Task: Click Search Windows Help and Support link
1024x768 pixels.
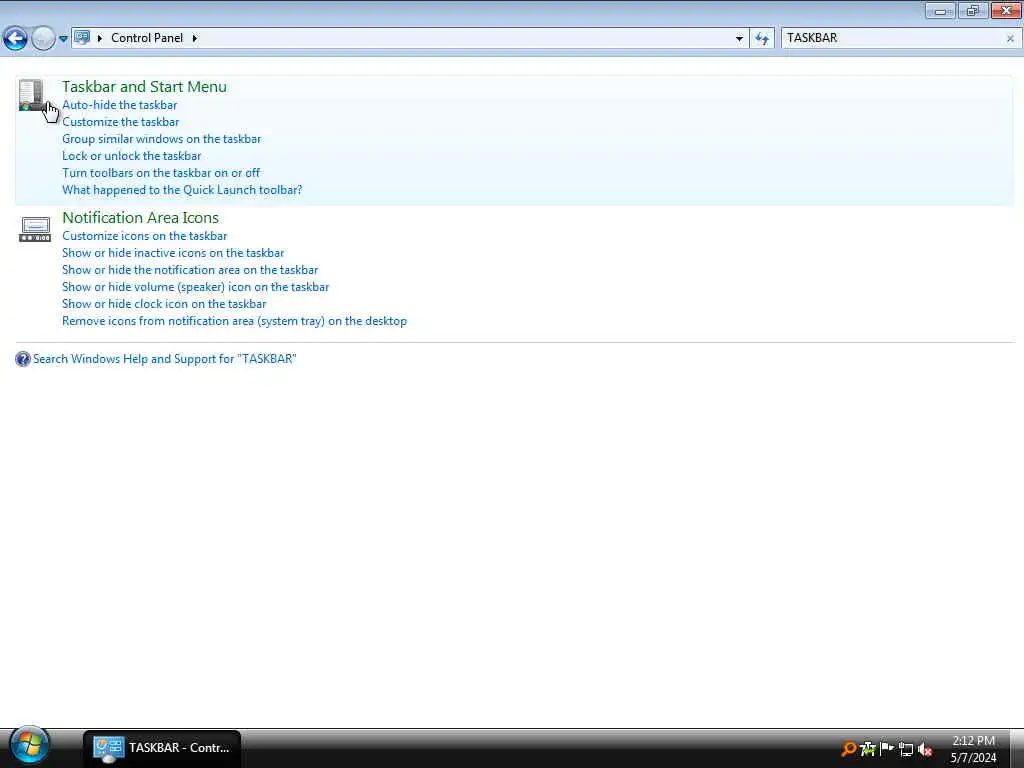Action: click(x=165, y=359)
